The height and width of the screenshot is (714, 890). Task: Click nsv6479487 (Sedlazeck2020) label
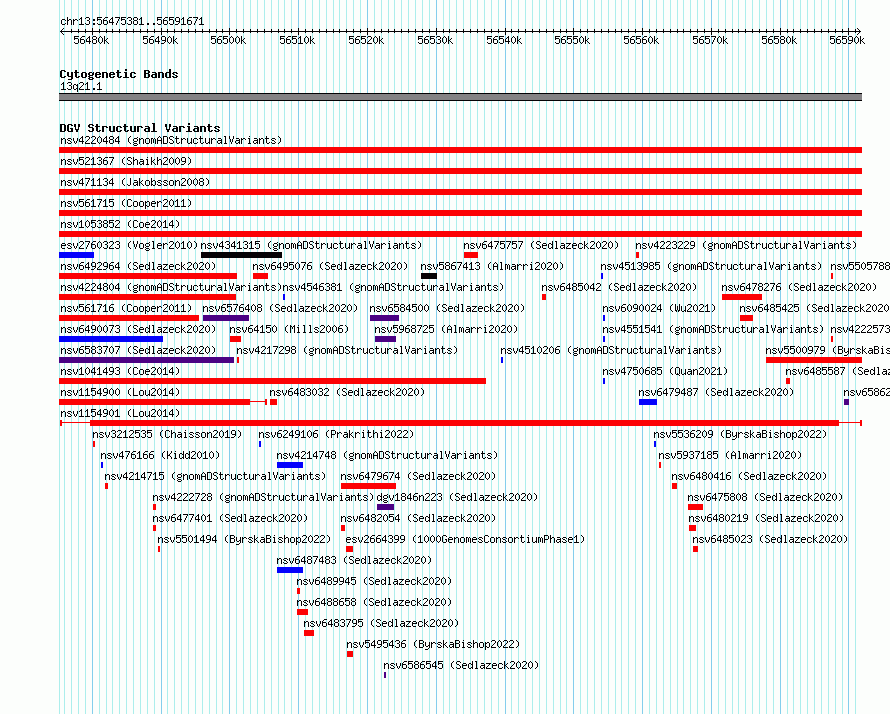tap(716, 392)
